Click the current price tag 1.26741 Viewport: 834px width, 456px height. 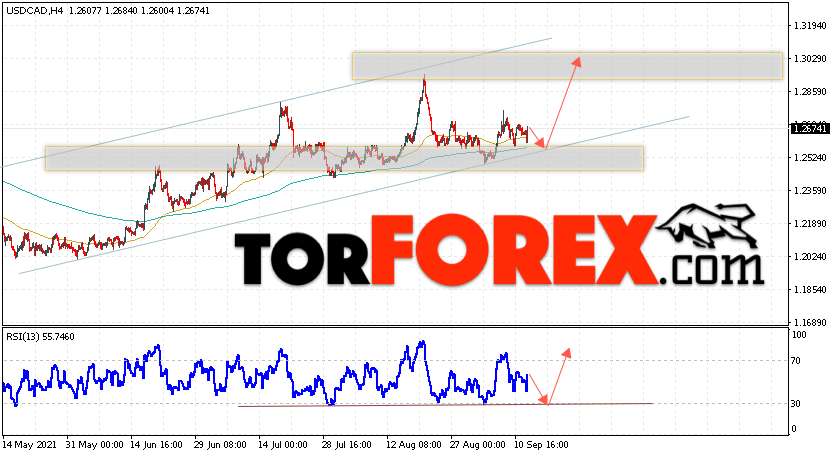click(x=810, y=128)
